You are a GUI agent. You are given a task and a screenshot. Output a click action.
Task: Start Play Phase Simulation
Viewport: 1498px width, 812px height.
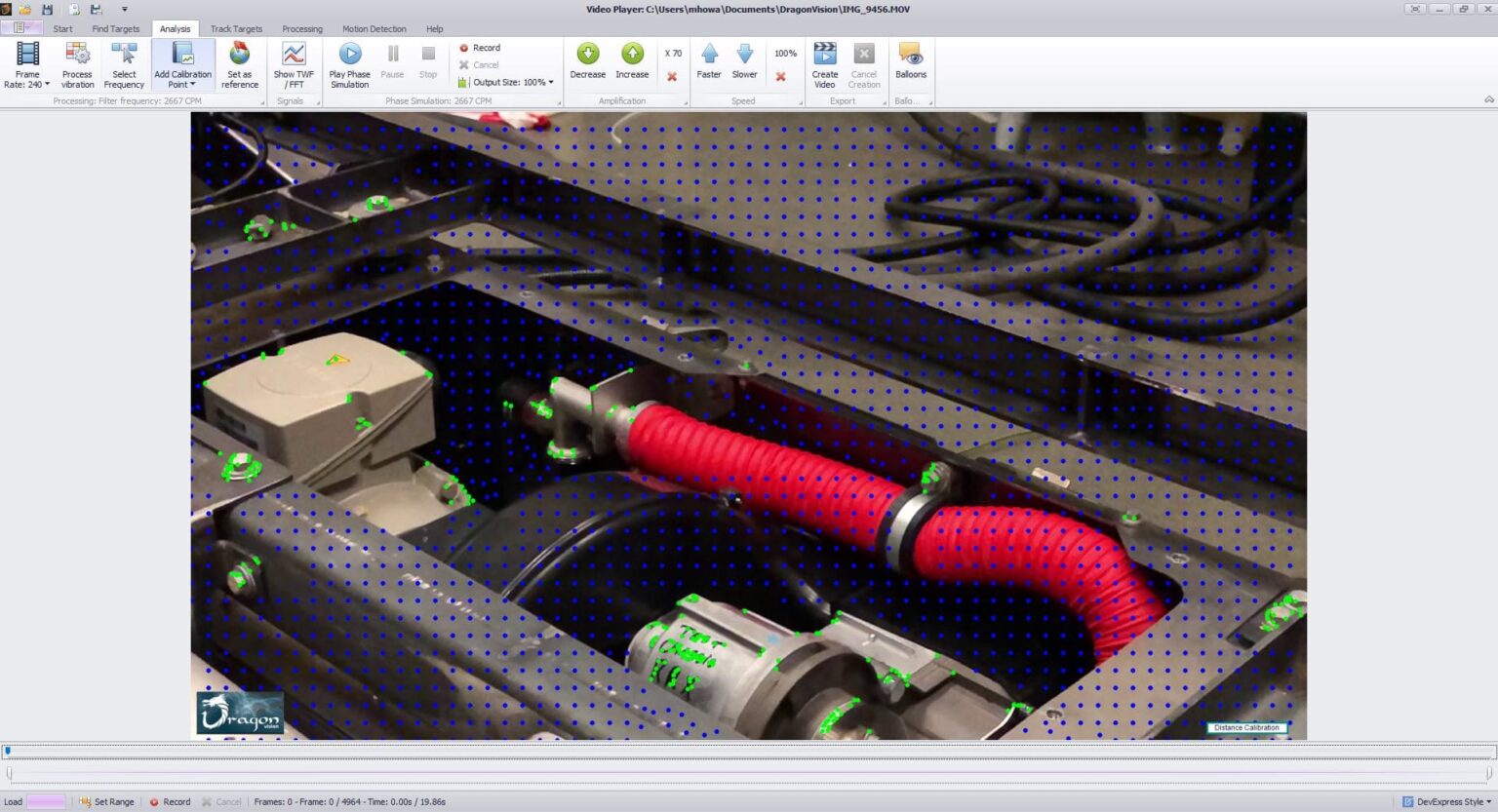tap(349, 65)
